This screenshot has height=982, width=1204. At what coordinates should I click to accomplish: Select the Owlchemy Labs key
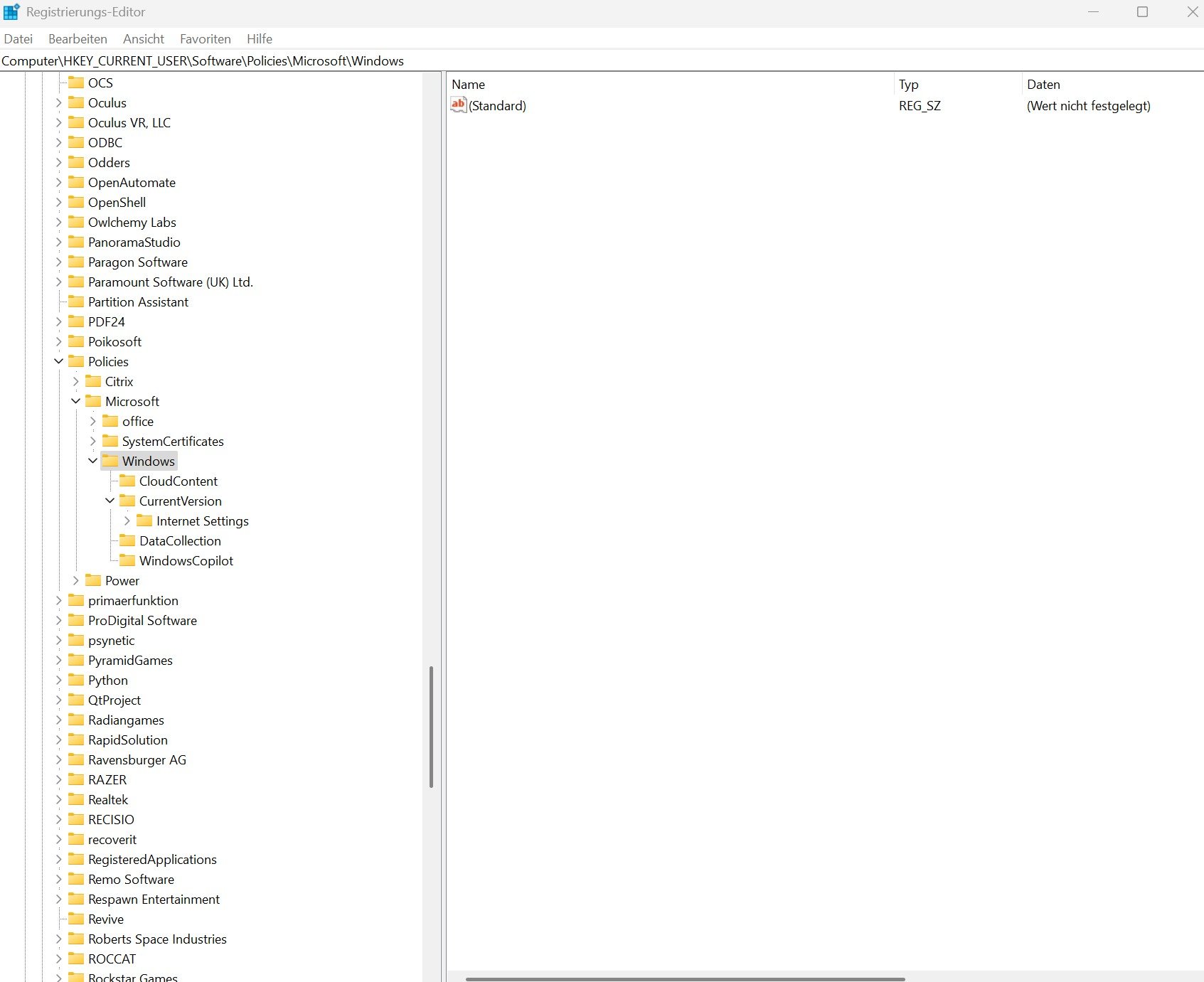pos(132,222)
